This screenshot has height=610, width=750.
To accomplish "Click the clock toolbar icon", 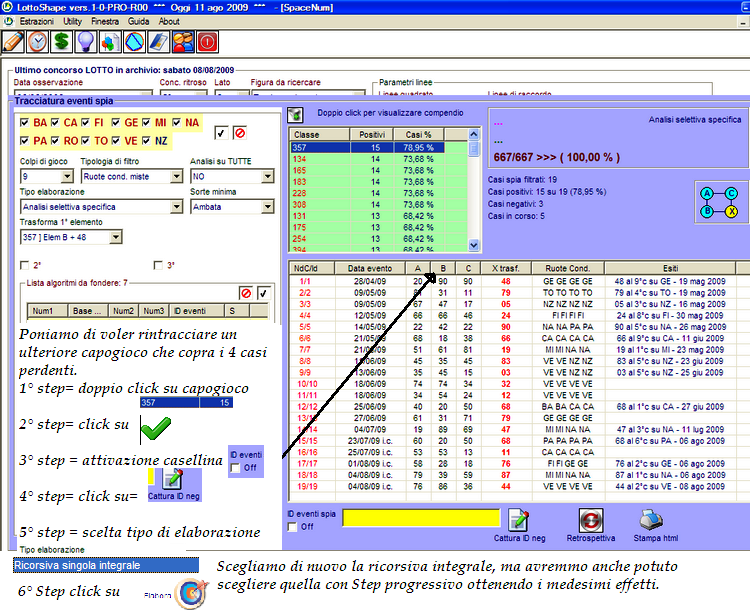I will (x=38, y=42).
